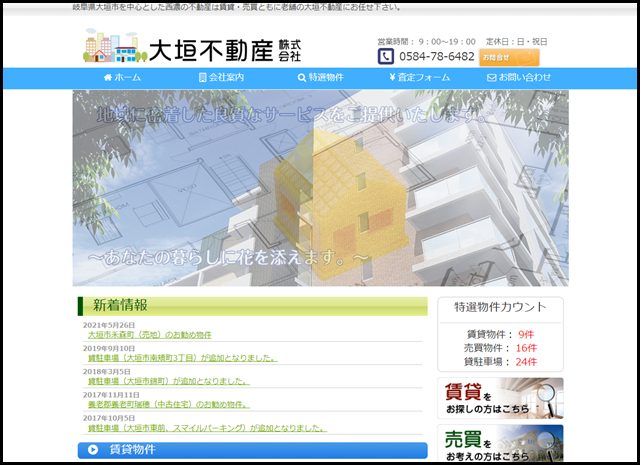Open the ホーム menu item
The width and height of the screenshot is (640, 465).
[122, 77]
